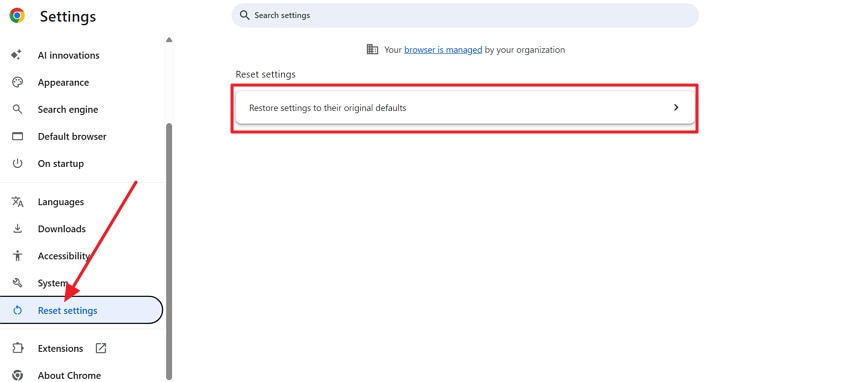Click the external link icon beside Extensions
This screenshot has height=382, width=850.
coord(101,348)
